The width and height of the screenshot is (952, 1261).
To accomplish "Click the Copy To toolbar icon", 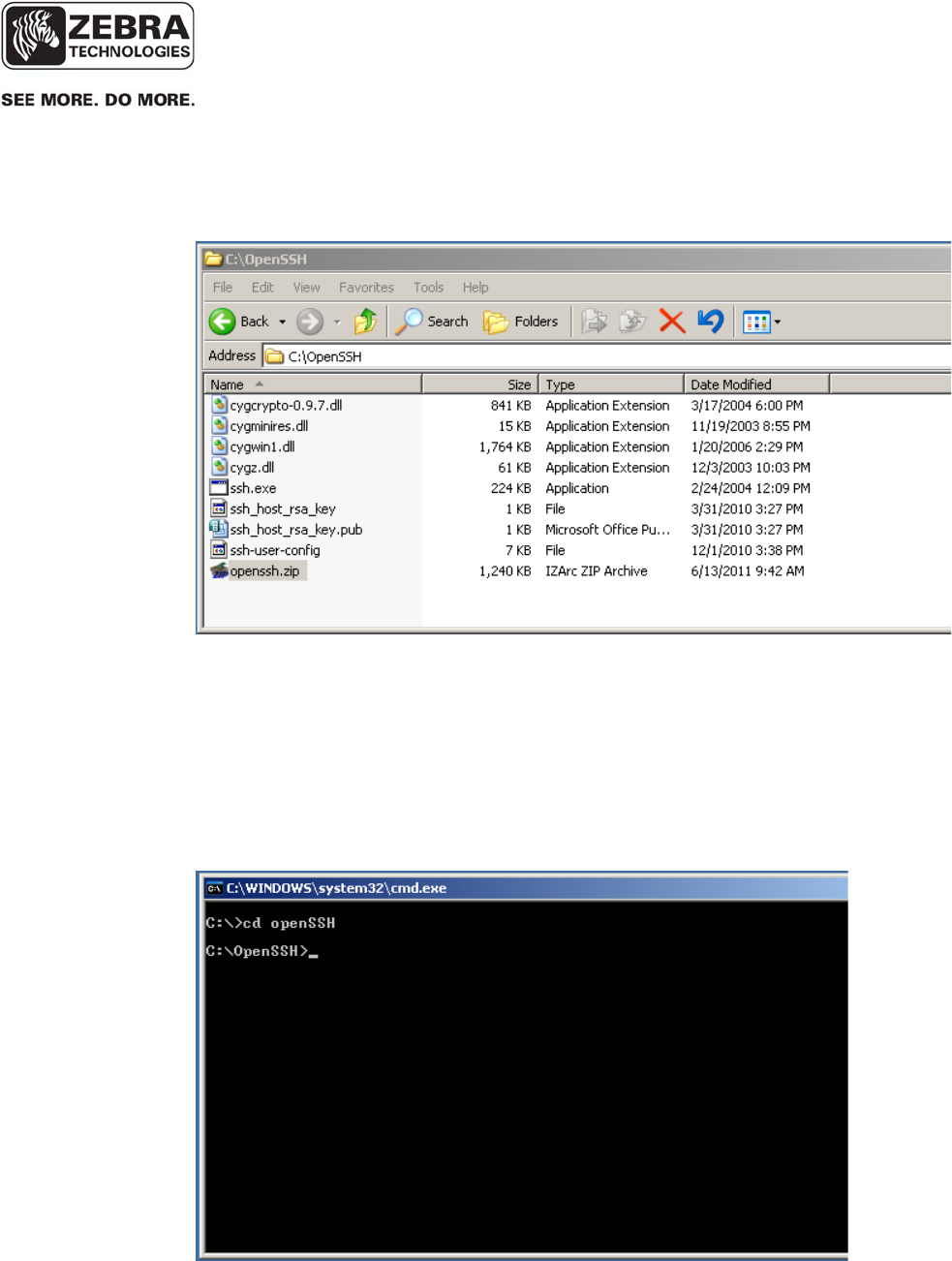I will 632,322.
